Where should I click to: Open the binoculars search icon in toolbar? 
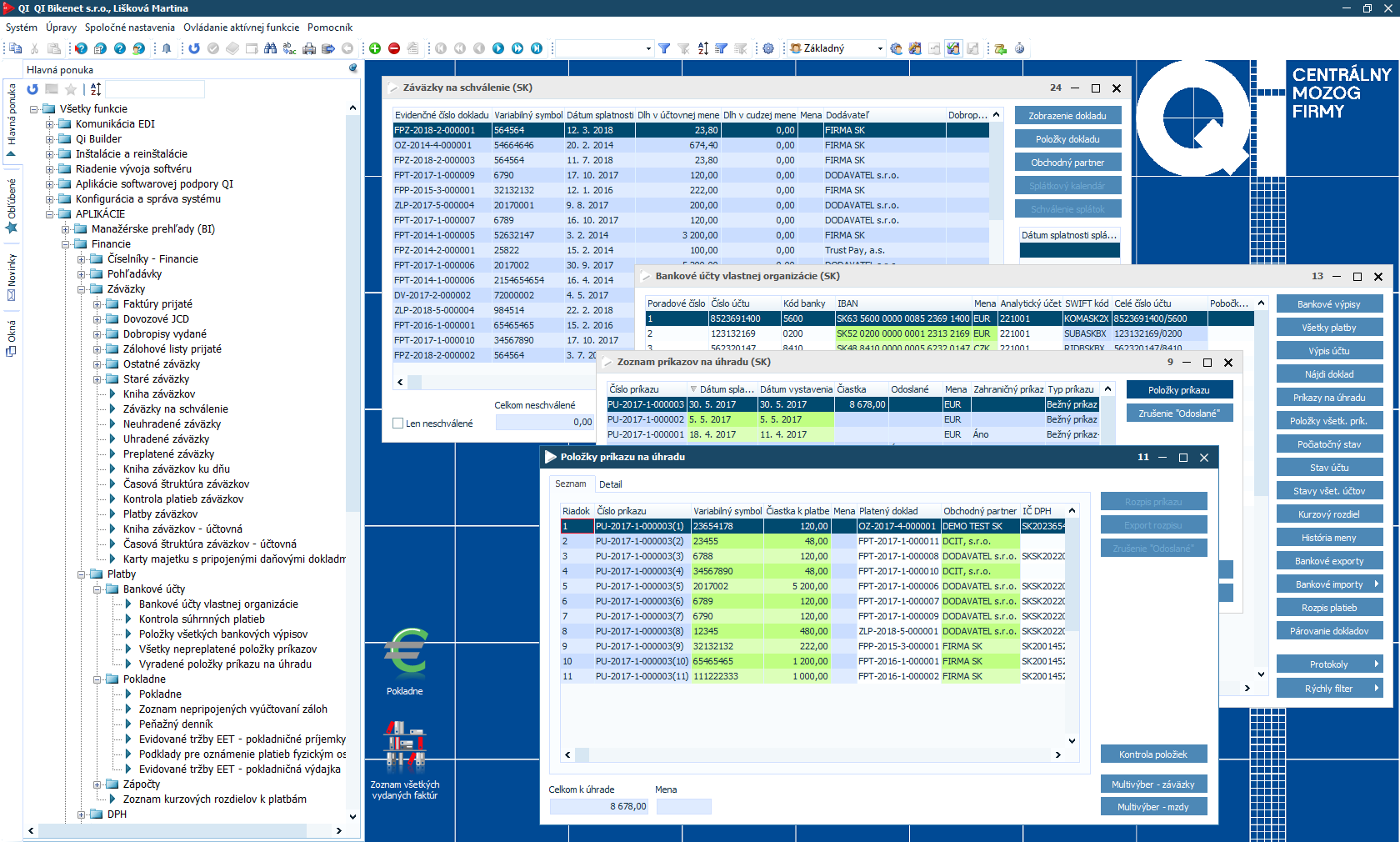click(x=270, y=48)
